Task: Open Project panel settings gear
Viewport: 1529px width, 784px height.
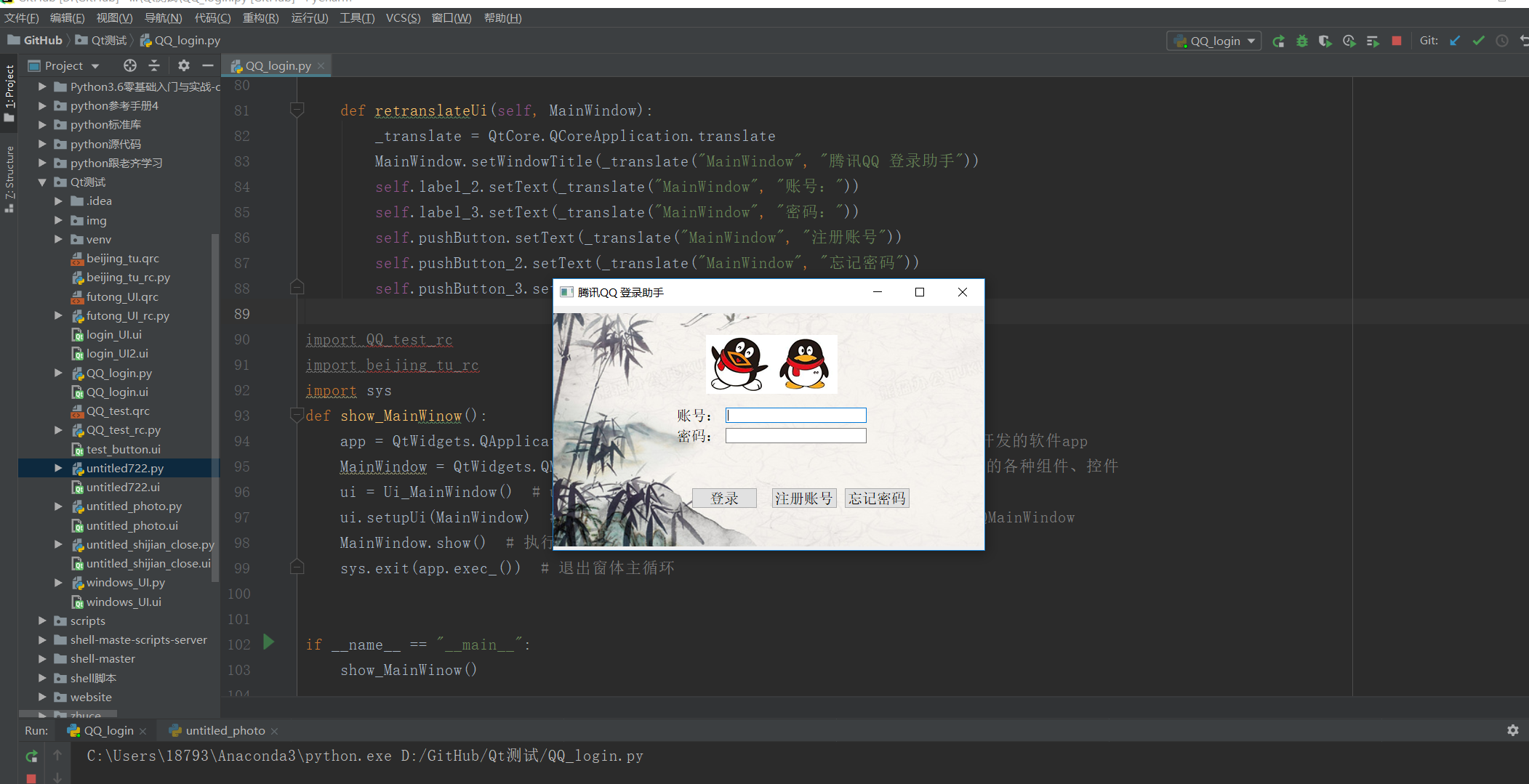Action: tap(183, 65)
